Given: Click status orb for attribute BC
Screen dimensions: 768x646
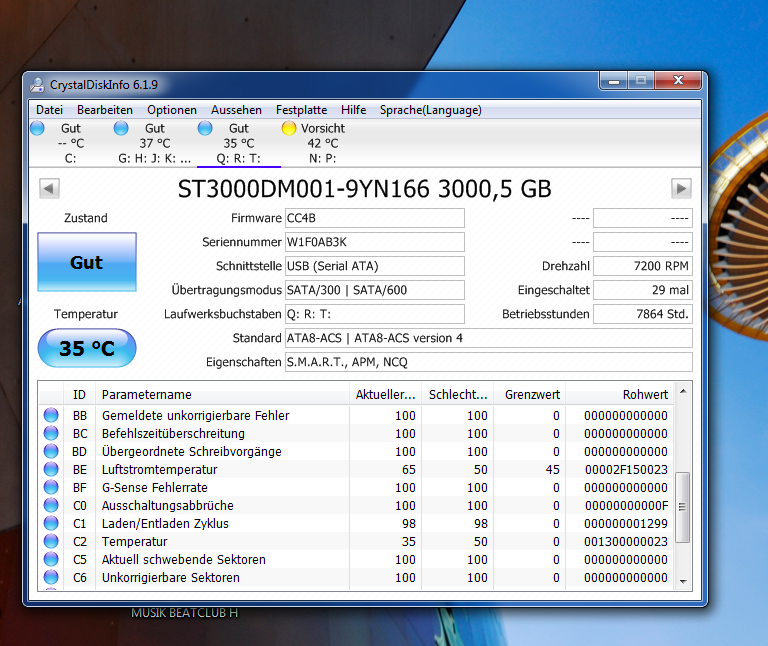Looking at the screenshot, I should [51, 433].
